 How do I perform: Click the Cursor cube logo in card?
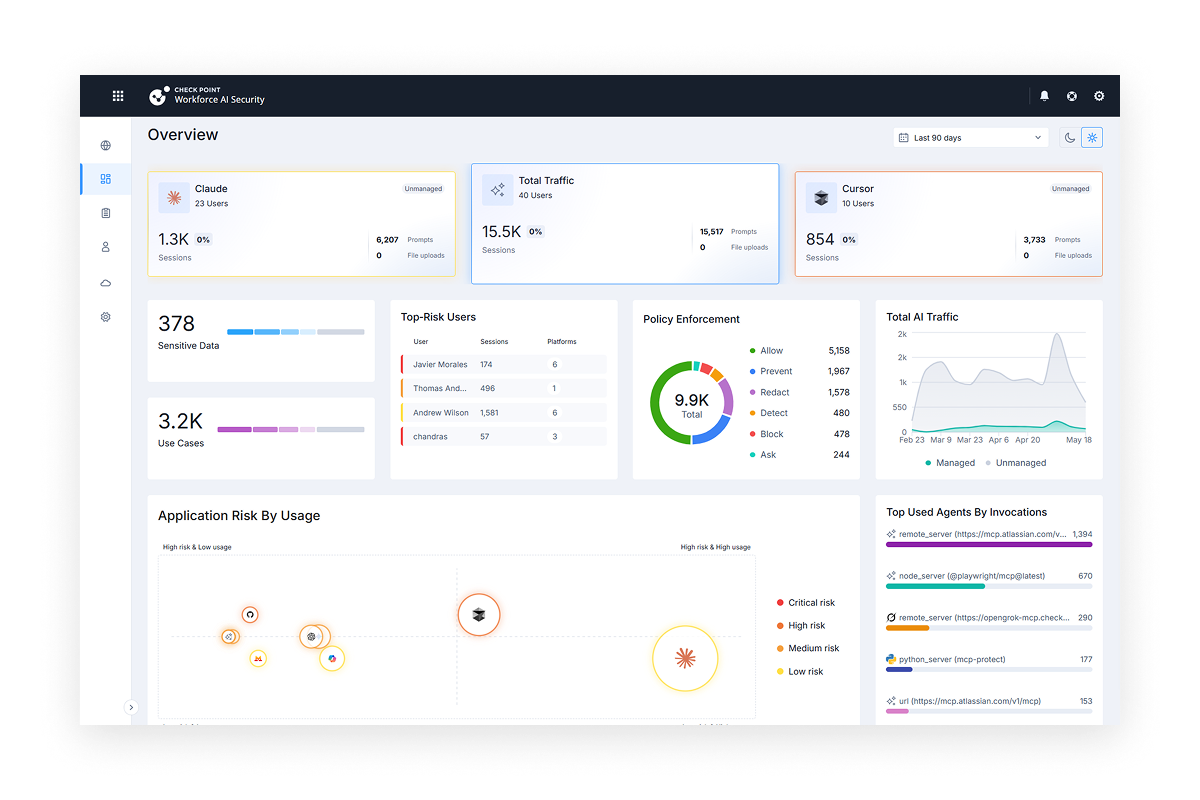coord(821,197)
